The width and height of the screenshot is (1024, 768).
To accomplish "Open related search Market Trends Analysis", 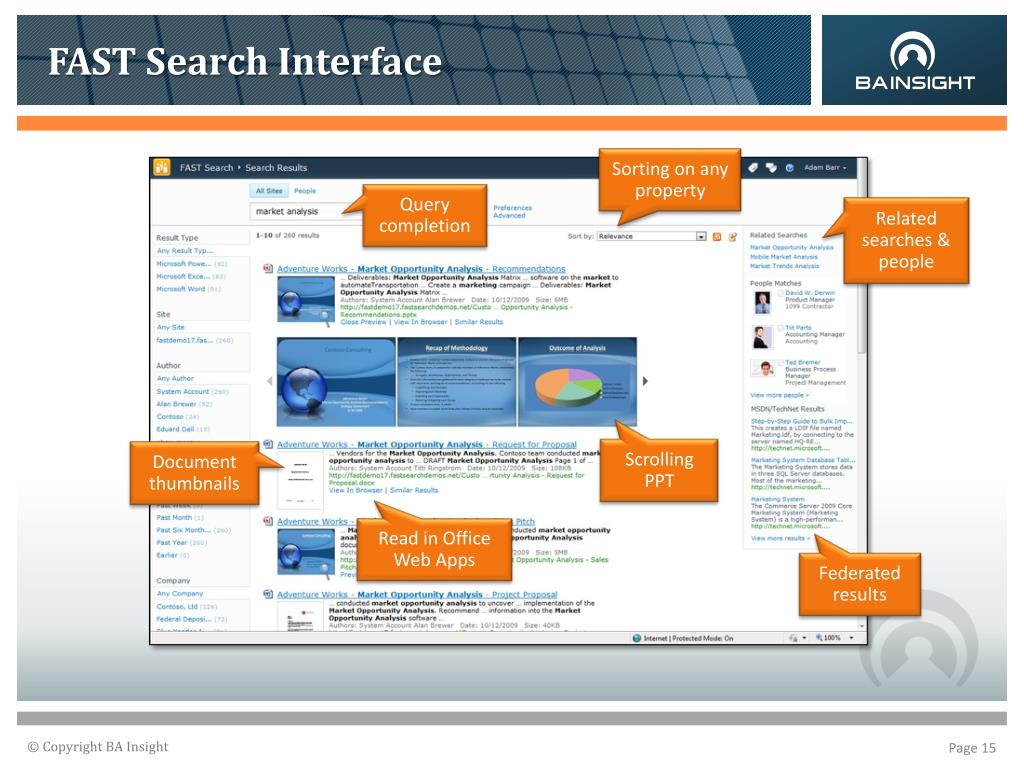I will pyautogui.click(x=784, y=266).
